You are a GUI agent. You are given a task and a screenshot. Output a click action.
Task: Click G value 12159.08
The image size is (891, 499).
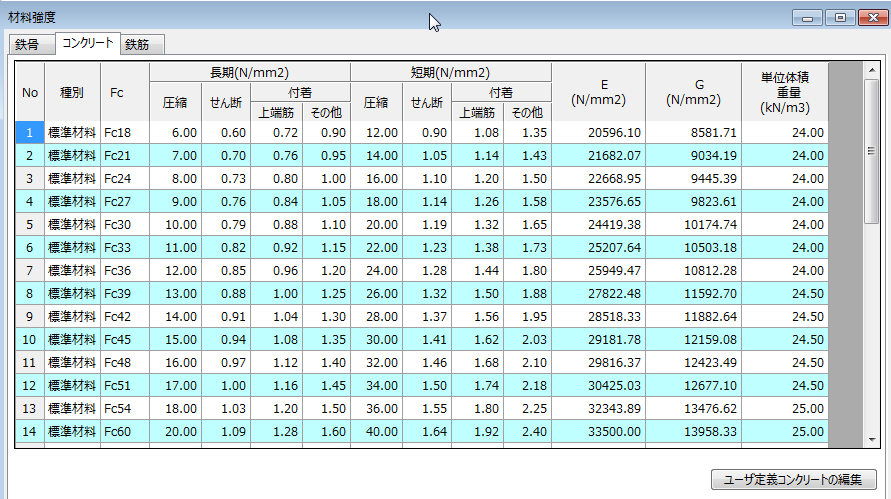tap(693, 339)
